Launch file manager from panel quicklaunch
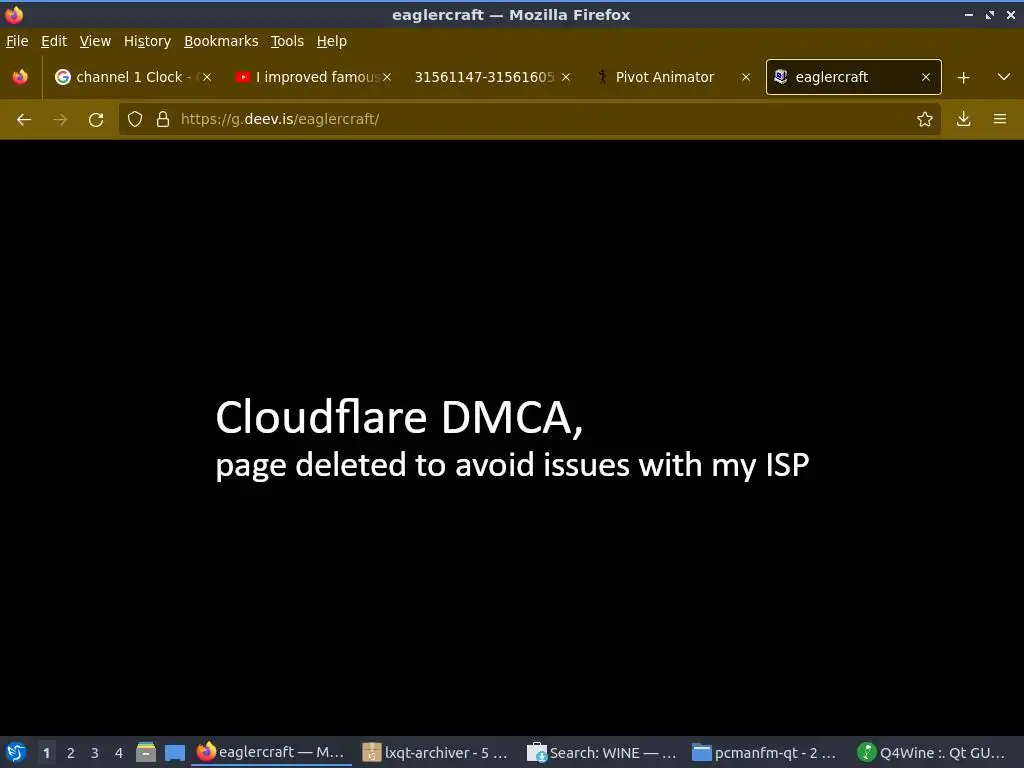The width and height of the screenshot is (1024, 768). pos(146,752)
